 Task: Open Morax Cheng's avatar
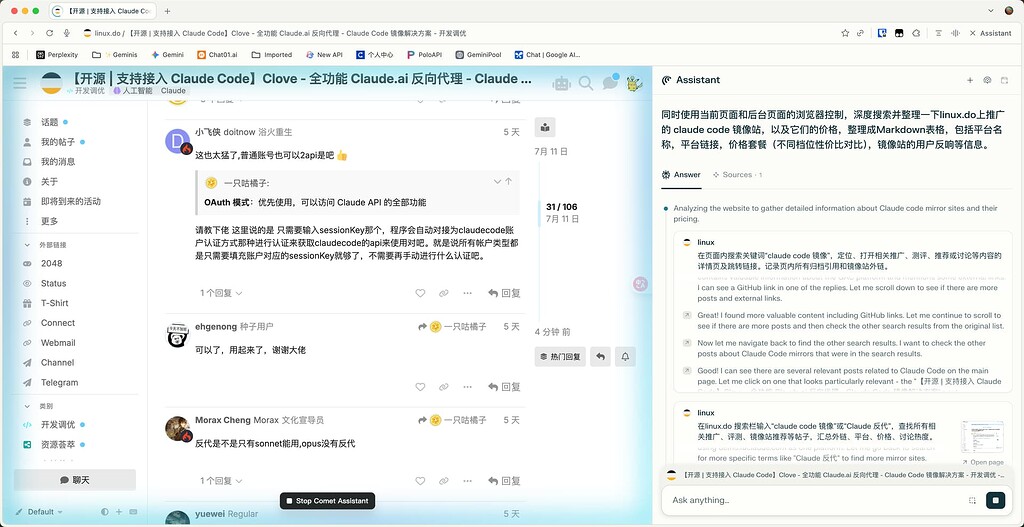(x=178, y=428)
